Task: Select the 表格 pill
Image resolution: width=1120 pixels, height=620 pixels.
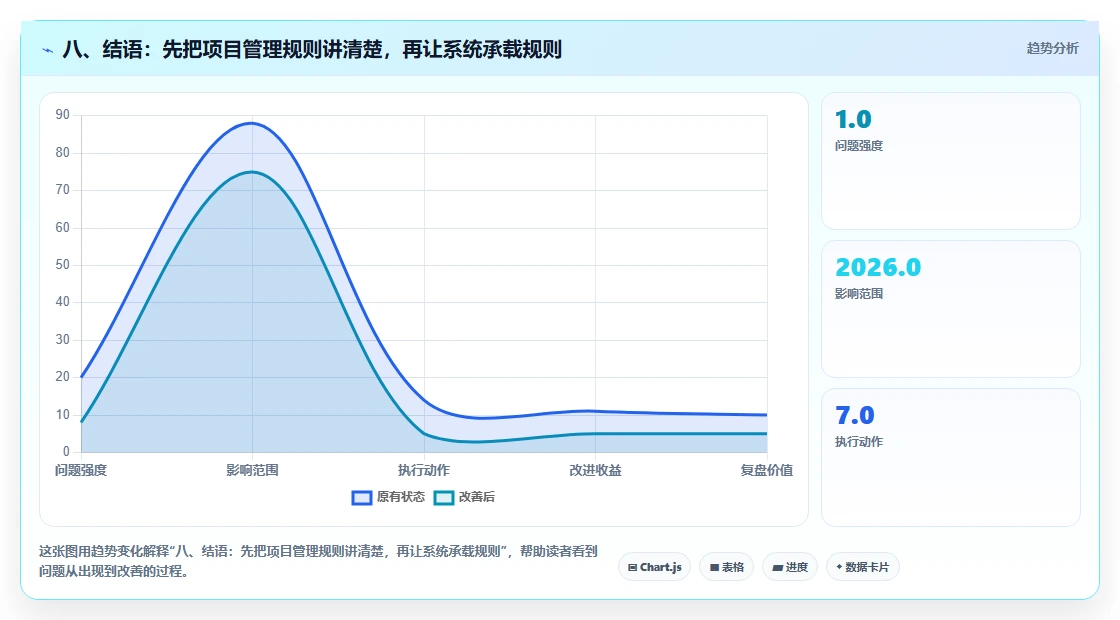Action: [726, 567]
